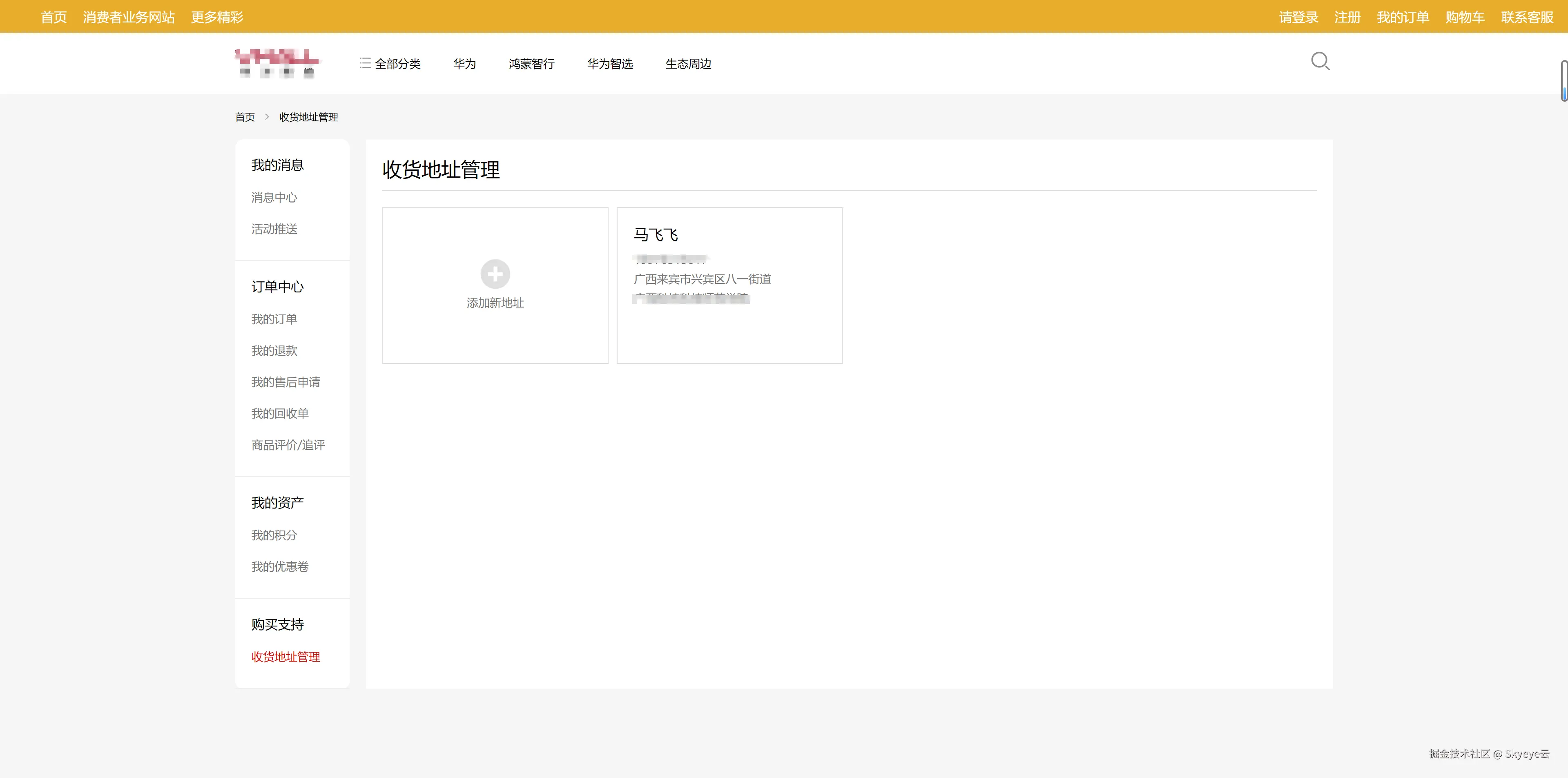Select 收货地址管理 in sidebar
1568x778 pixels.
coord(285,657)
